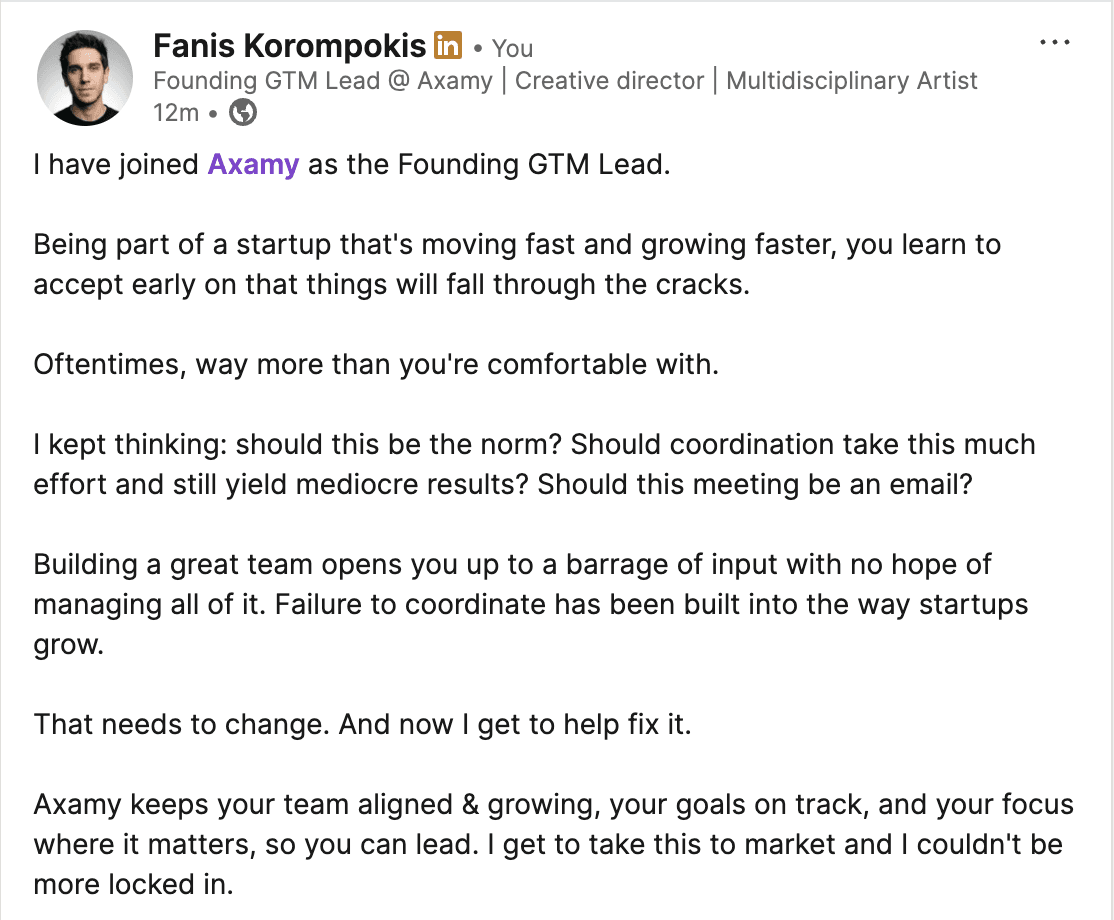Viewport: 1114px width, 920px height.
Task: Click the 12m post timestamp
Action: pos(176,112)
